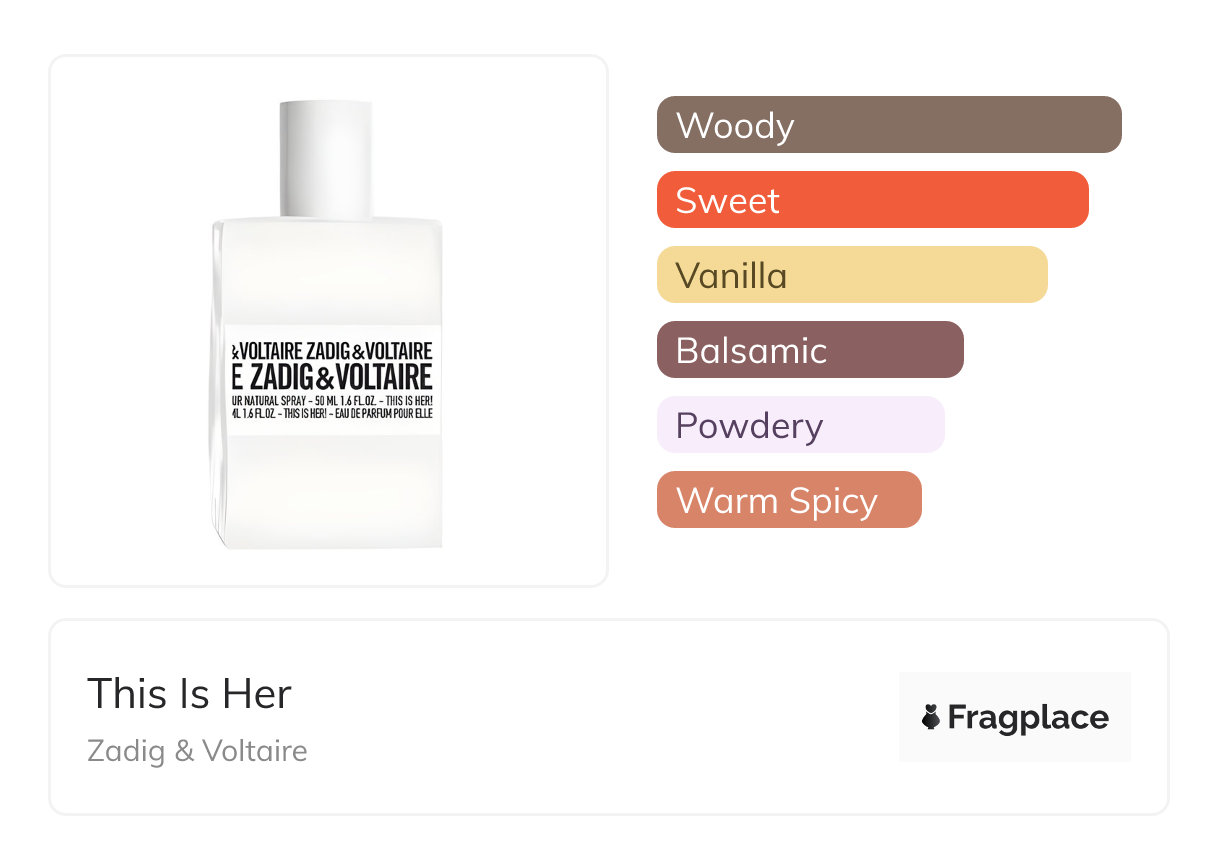This screenshot has height=864, width=1218.
Task: Click the Warm Spicy label text
Action: tap(776, 501)
